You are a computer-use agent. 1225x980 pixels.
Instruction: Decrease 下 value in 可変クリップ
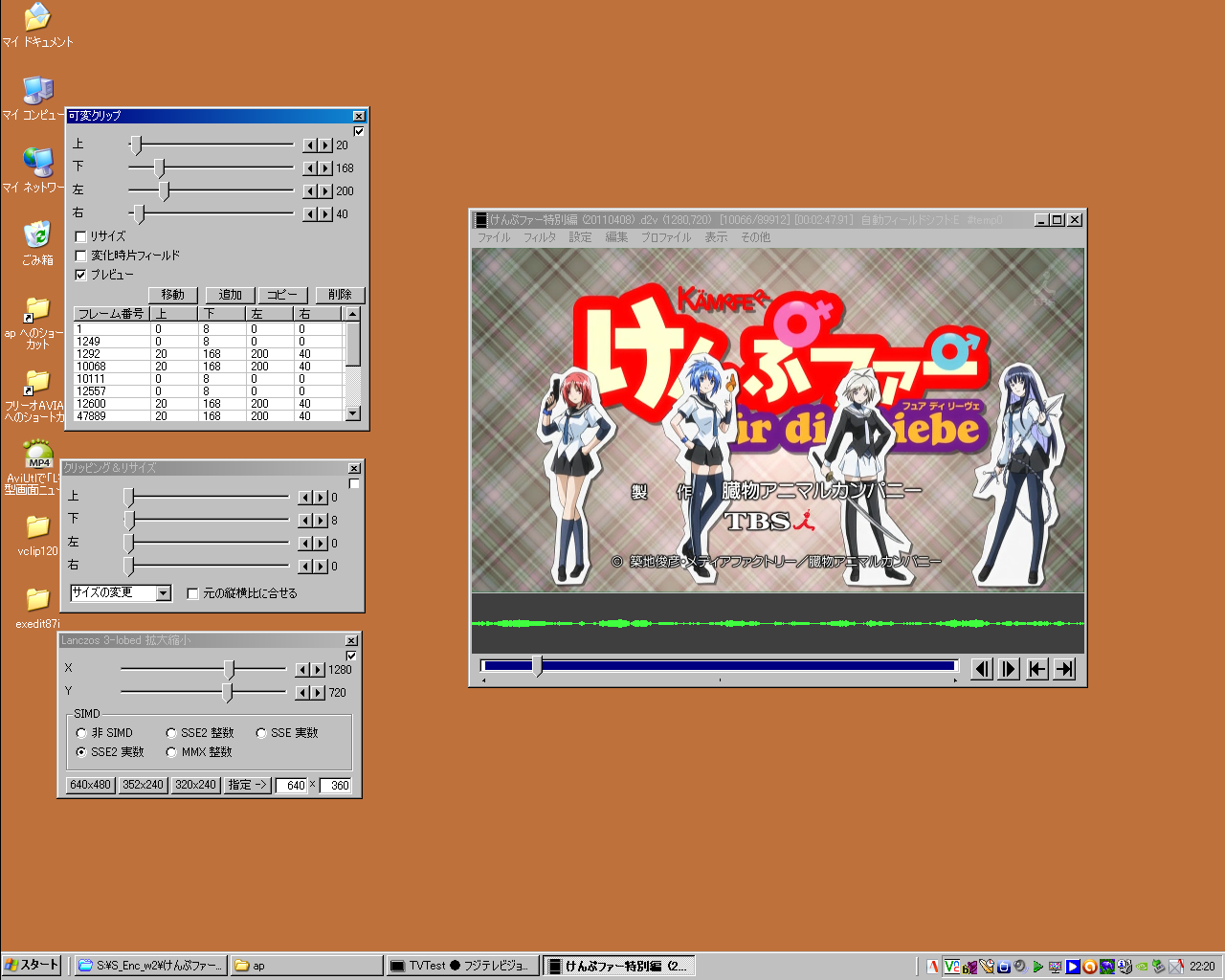[310, 168]
